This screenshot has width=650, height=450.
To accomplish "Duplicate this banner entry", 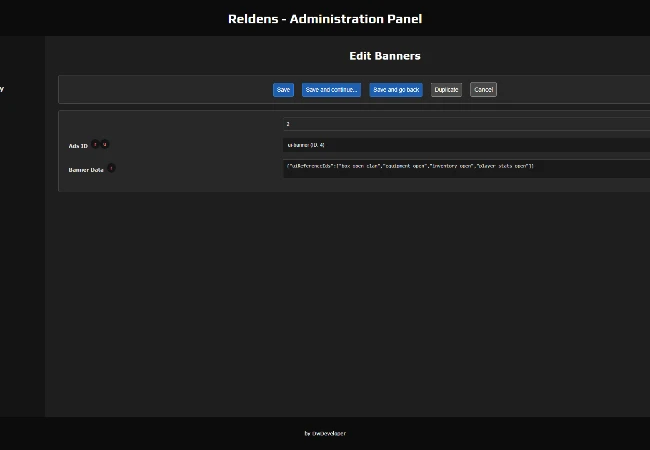I will 446,90.
